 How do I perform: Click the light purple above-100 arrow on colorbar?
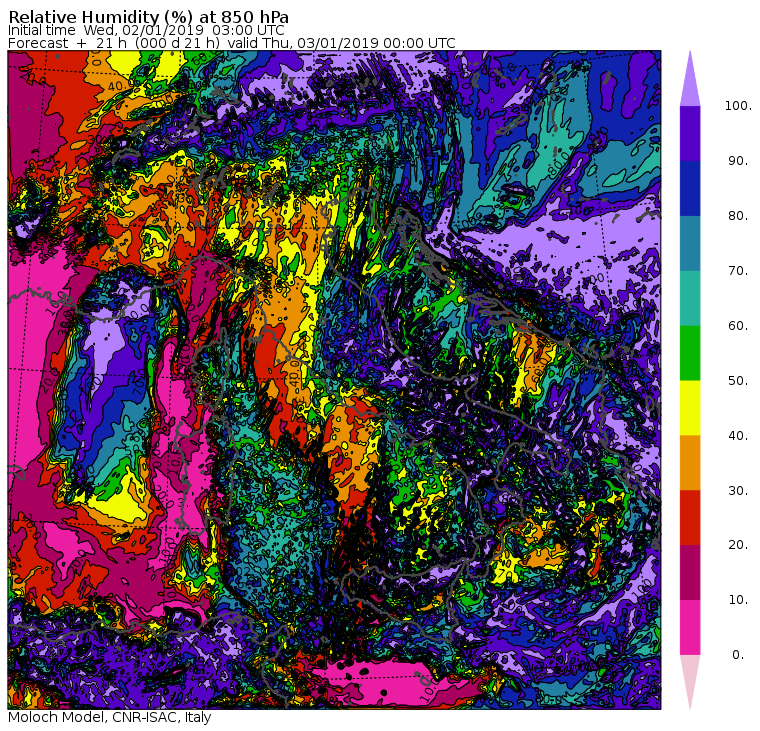click(x=690, y=79)
